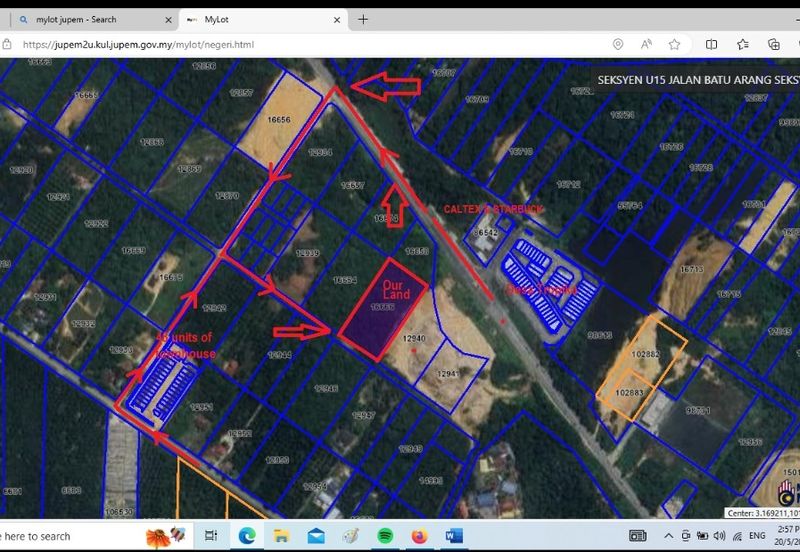
Task: Click lot 16656 on the map
Action: 279,119
